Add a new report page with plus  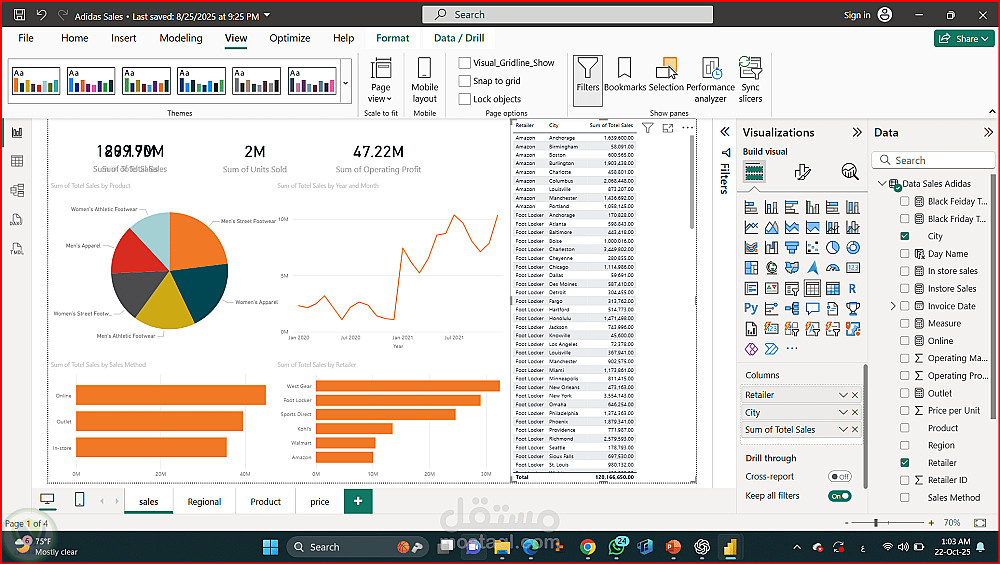(358, 501)
